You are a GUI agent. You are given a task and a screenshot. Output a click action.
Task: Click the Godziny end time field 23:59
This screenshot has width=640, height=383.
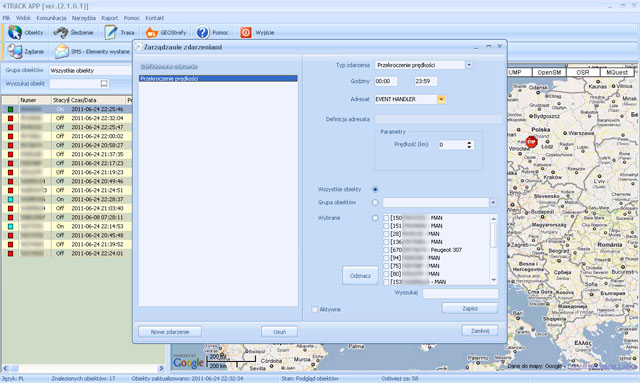[425, 81]
